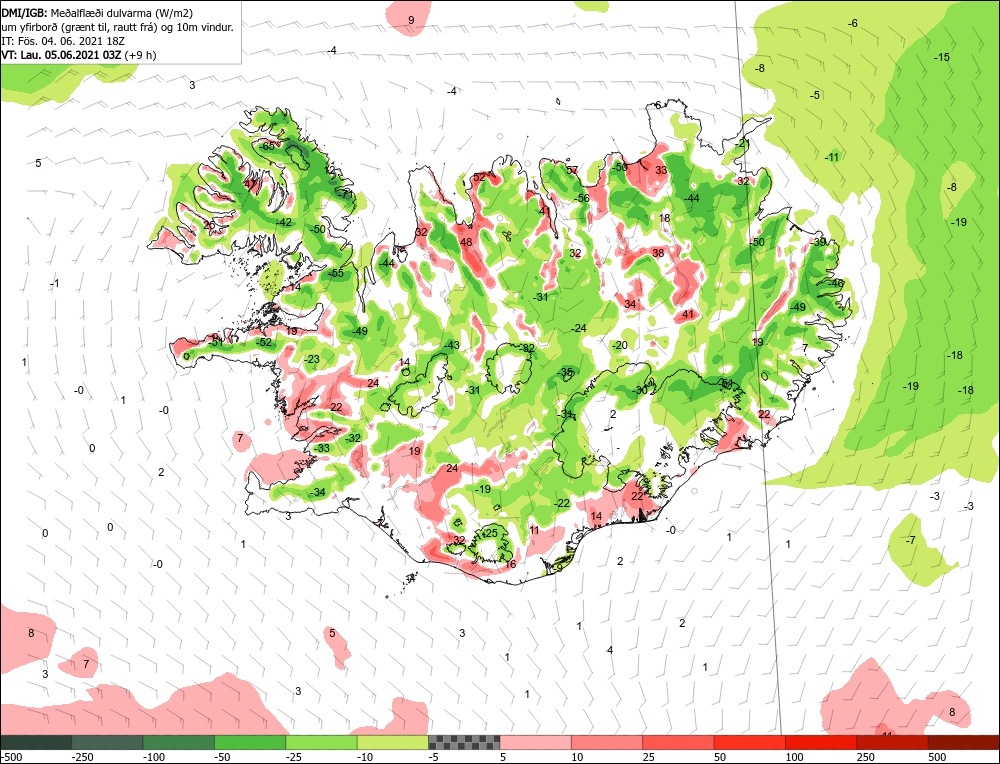Click the map value '25' inside southern glacier
This screenshot has height=764, width=1000.
point(492,533)
